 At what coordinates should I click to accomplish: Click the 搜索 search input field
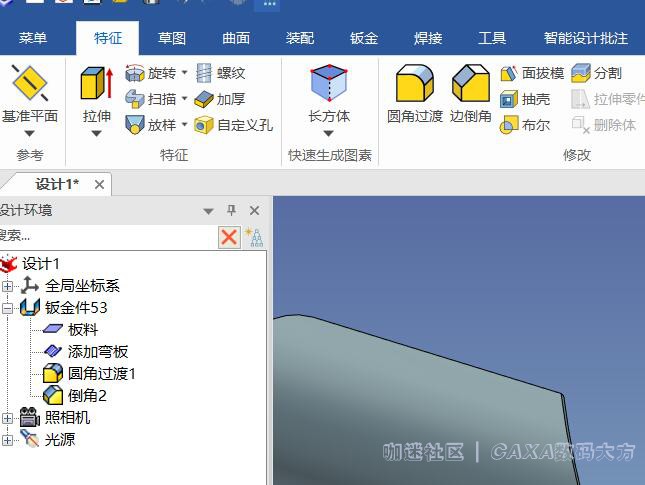coord(108,237)
